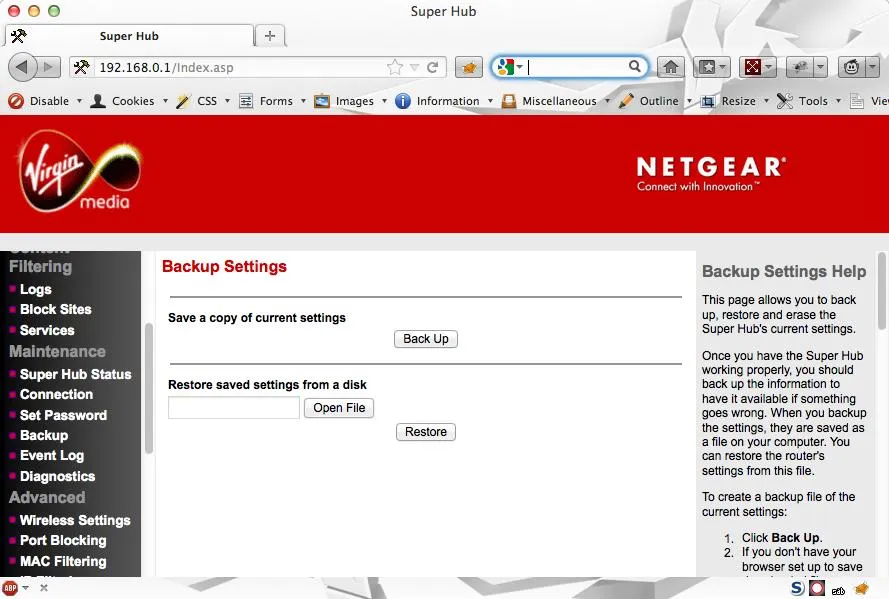
Task: Close the add-on bar with the X
Action: pyautogui.click(x=44, y=588)
